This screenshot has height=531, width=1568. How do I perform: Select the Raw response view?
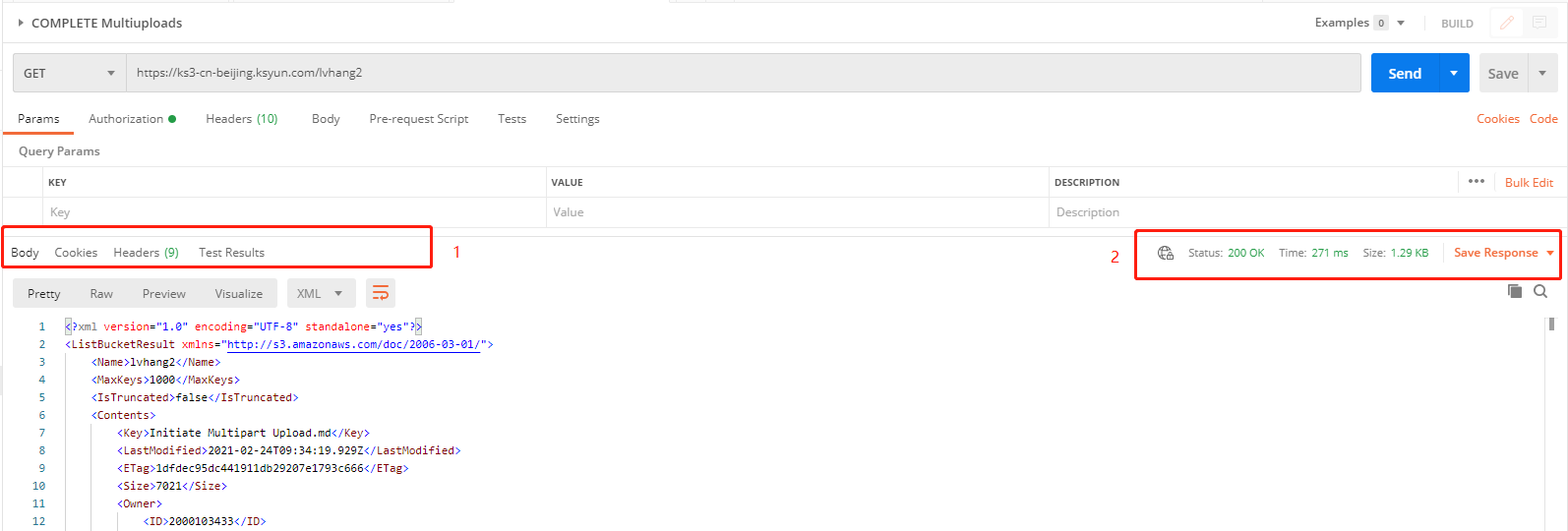coord(101,293)
